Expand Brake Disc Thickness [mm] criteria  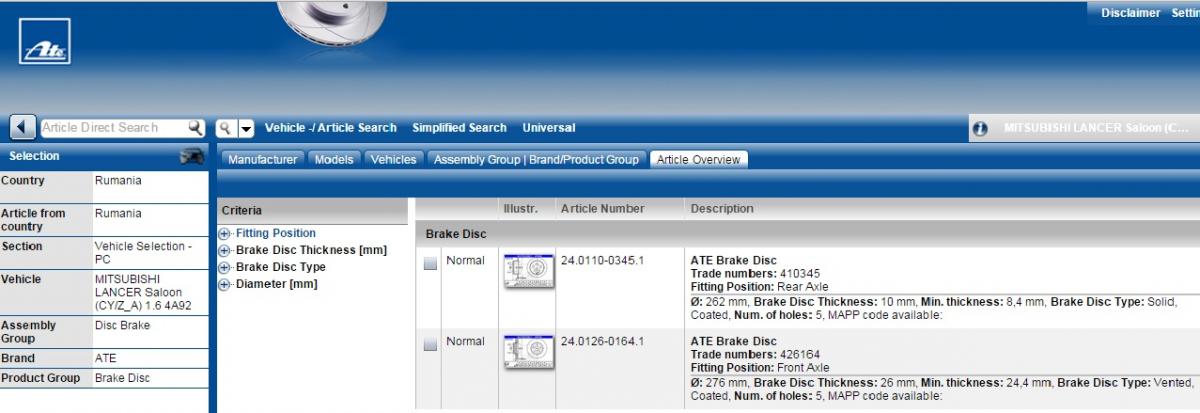[225, 251]
